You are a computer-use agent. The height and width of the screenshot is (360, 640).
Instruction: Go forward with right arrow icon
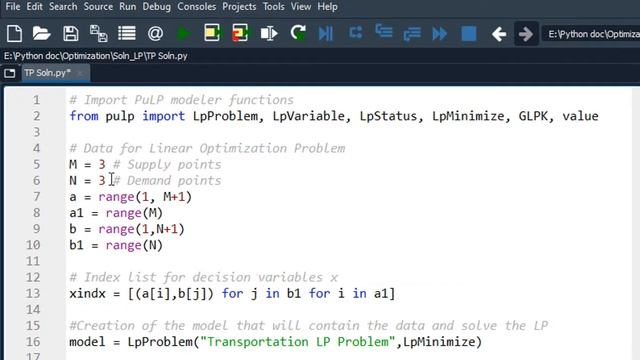pos(526,34)
